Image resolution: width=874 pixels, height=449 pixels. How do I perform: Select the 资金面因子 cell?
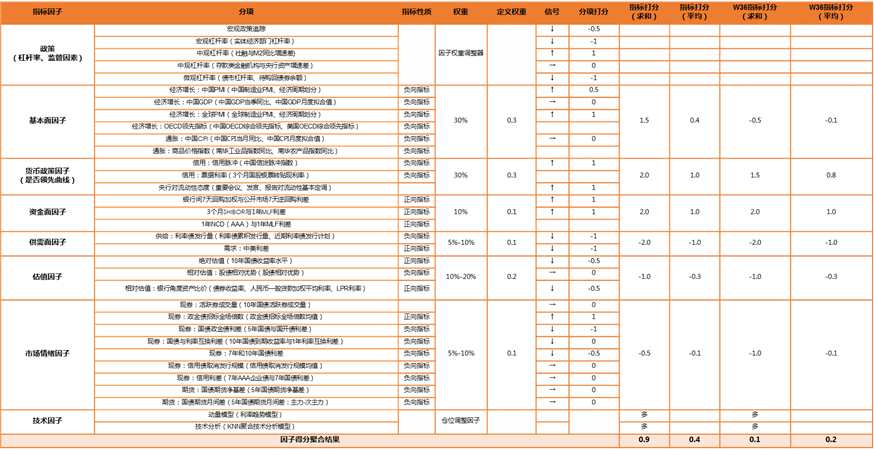tap(47, 212)
